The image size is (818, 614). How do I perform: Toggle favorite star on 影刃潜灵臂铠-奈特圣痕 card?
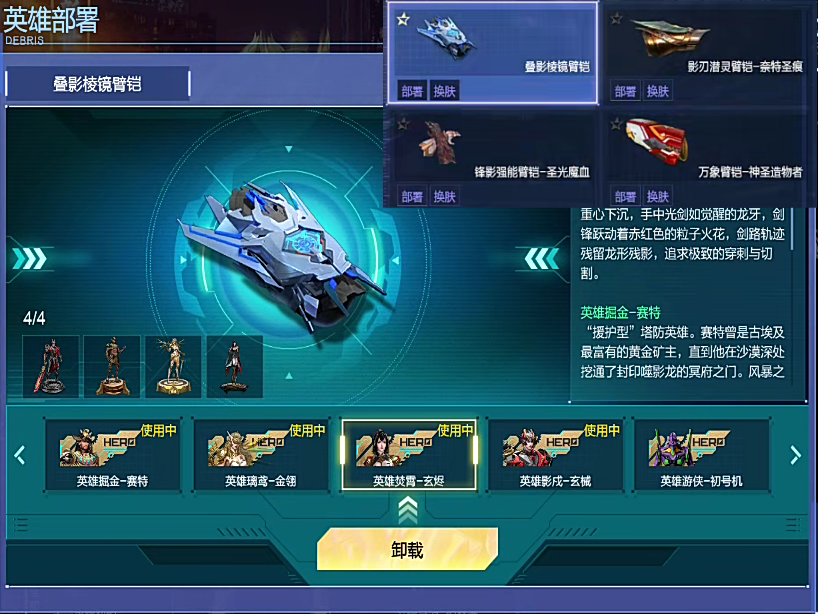coord(617,19)
